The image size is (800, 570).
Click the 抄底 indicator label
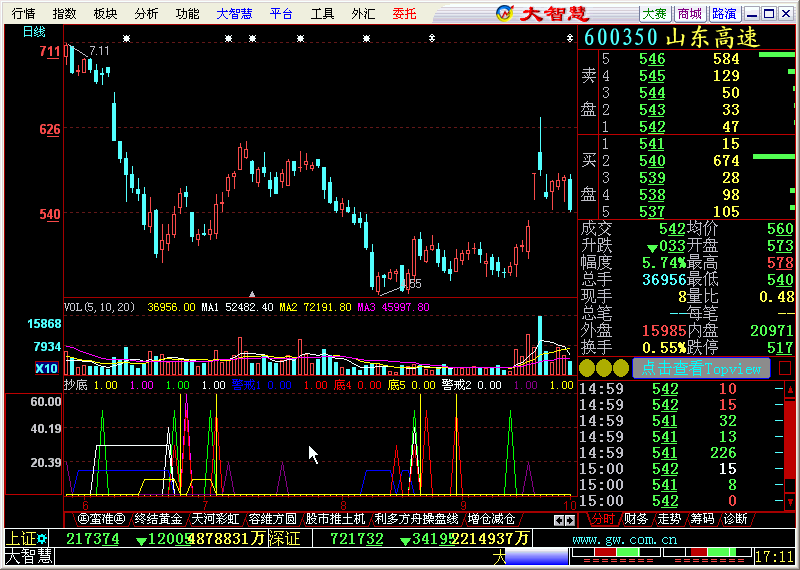[x=76, y=385]
